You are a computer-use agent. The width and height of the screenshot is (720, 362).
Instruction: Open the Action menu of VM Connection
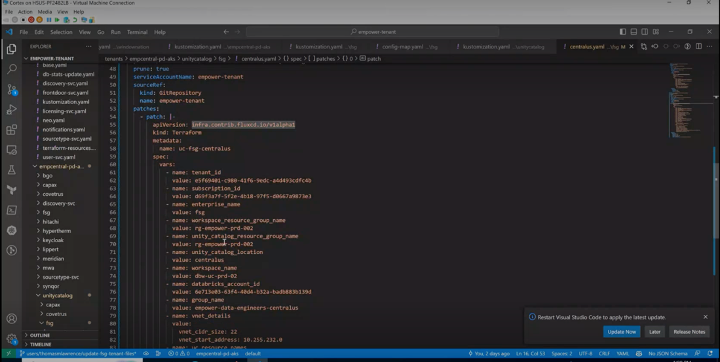[25, 11]
